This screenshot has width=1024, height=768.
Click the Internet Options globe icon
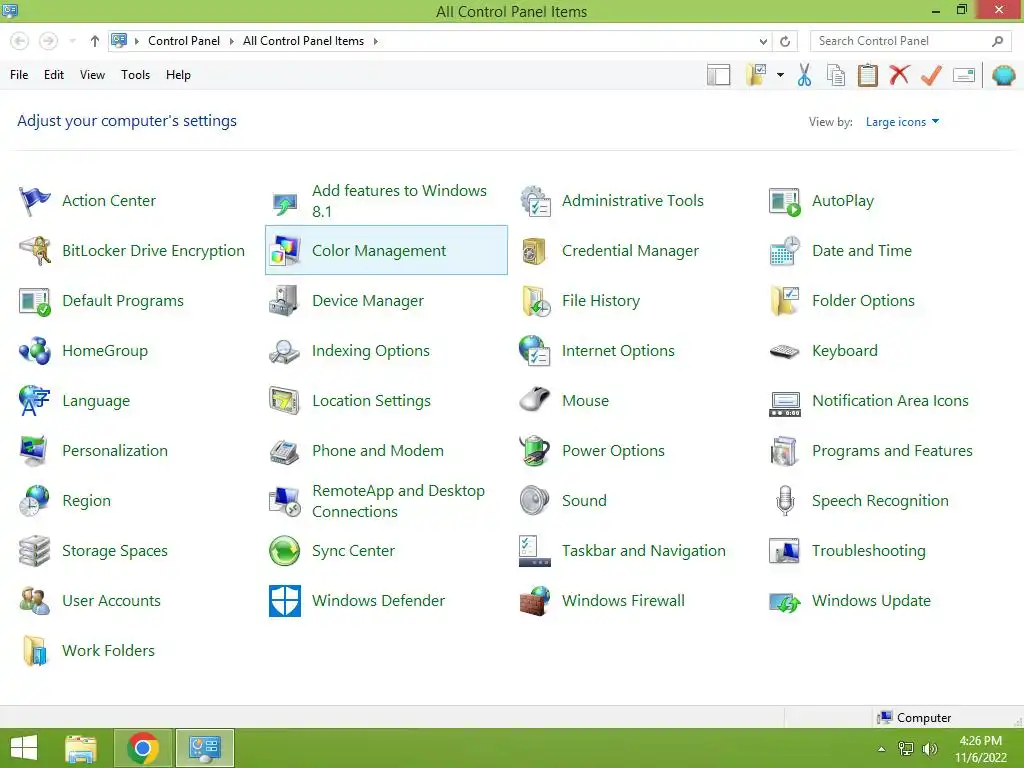coord(535,351)
